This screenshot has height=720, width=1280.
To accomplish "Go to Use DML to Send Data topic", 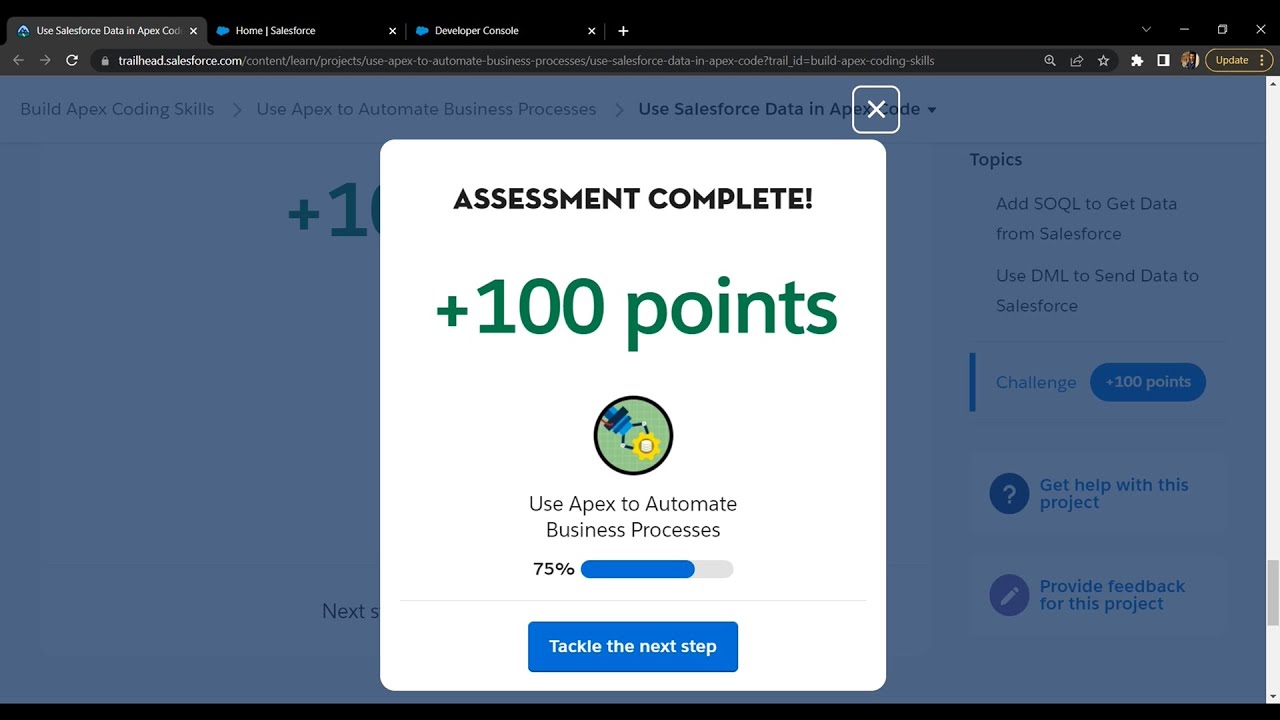I will tap(1097, 290).
